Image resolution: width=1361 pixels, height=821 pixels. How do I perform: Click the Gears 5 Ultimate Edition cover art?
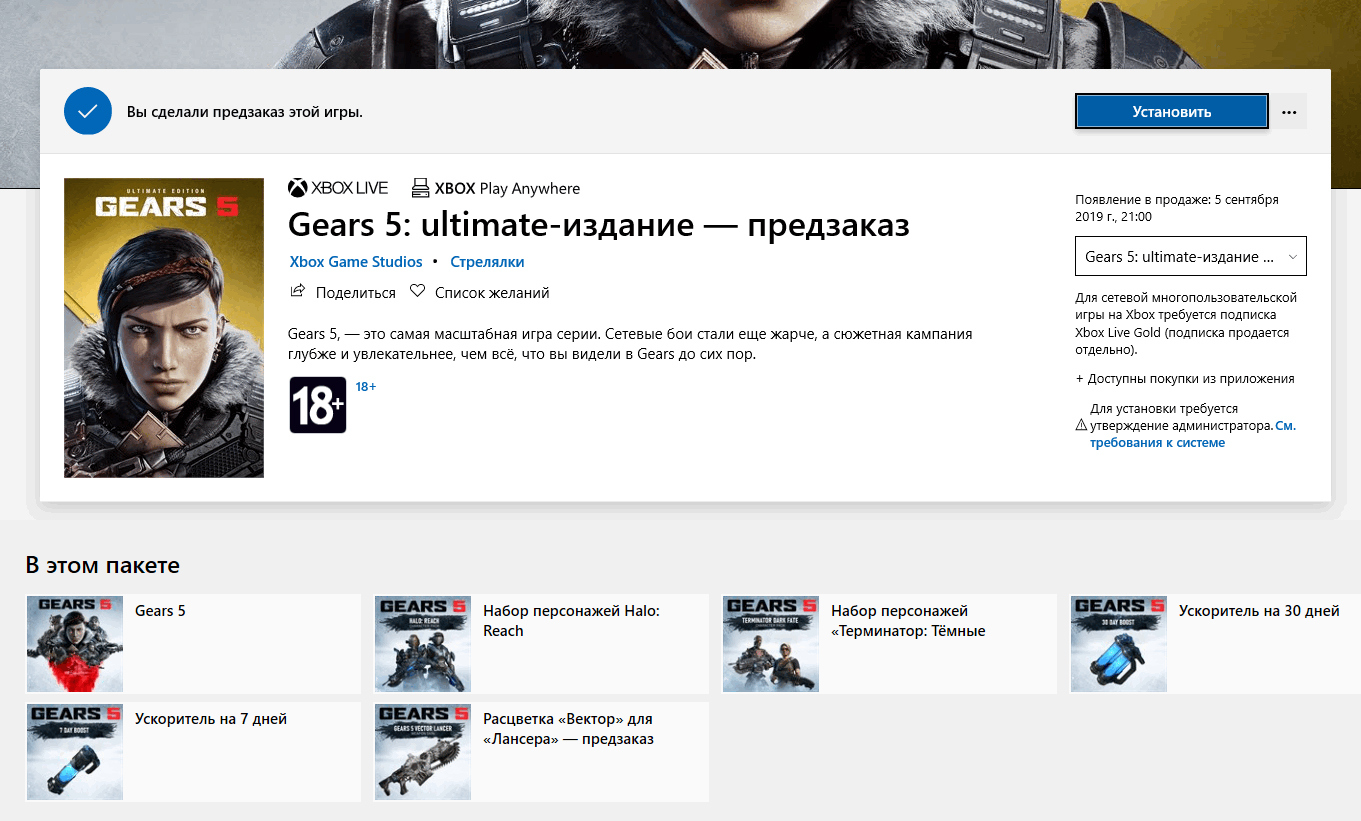point(164,328)
